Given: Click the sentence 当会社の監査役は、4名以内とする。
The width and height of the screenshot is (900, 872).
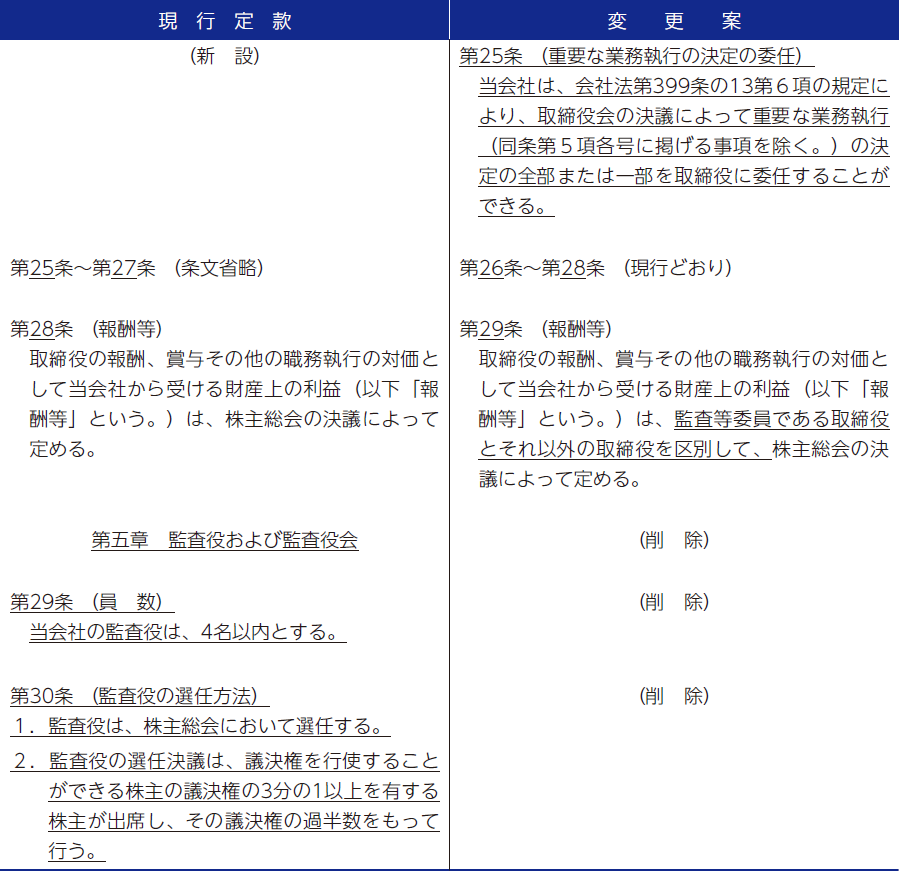Looking at the screenshot, I should click(x=187, y=633).
